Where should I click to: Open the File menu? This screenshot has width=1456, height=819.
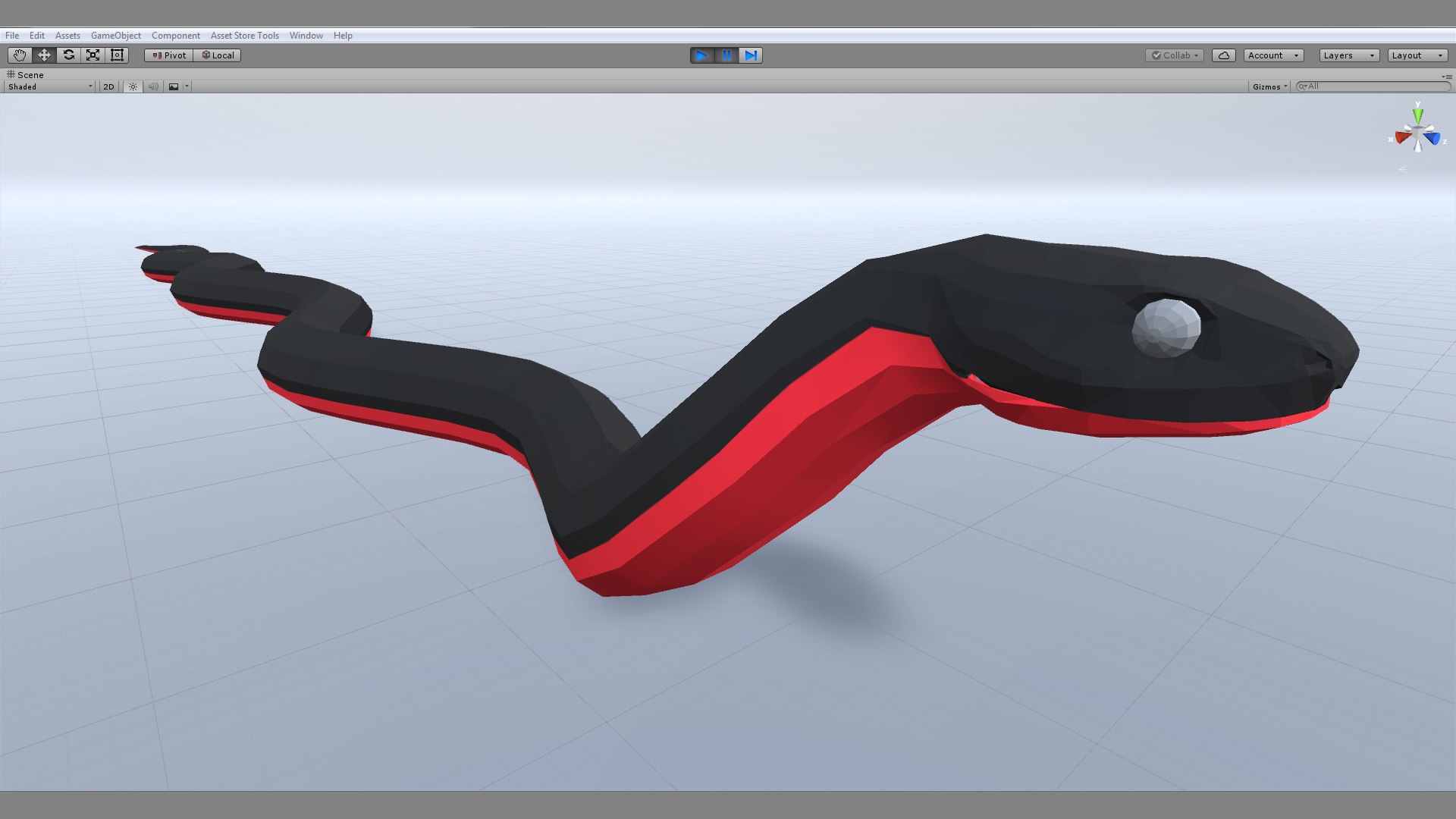12,36
